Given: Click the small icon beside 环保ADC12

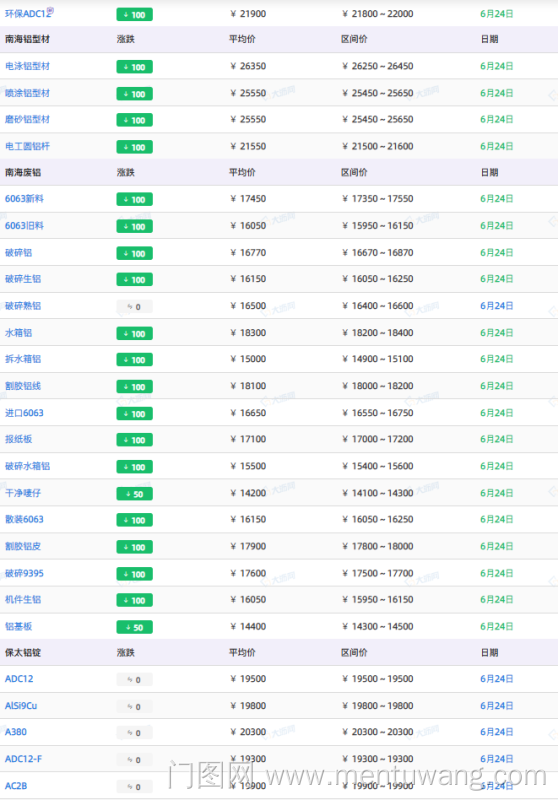Looking at the screenshot, I should pos(50,10).
